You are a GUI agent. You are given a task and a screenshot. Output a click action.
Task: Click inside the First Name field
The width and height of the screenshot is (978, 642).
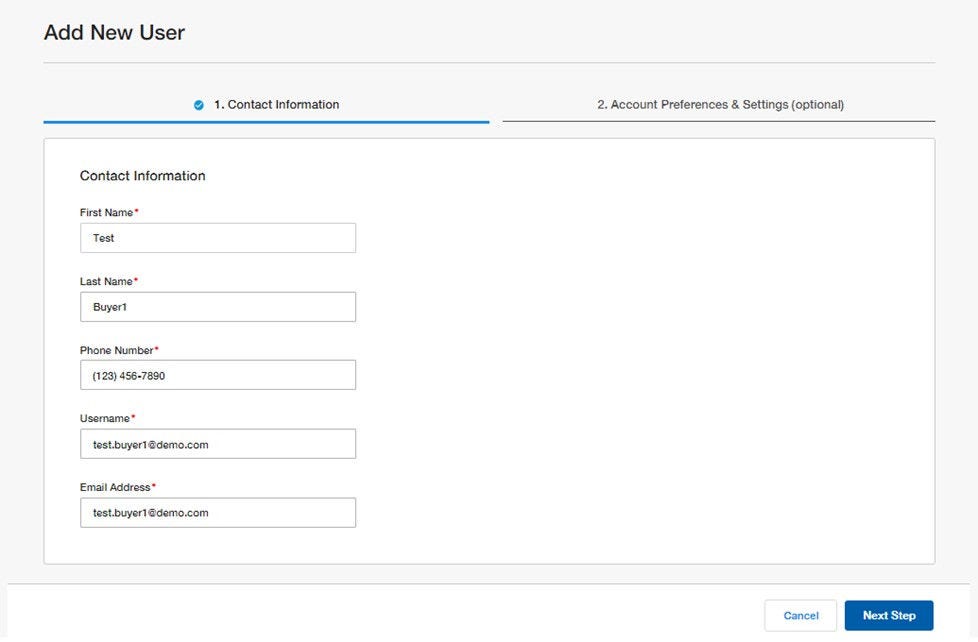217,238
